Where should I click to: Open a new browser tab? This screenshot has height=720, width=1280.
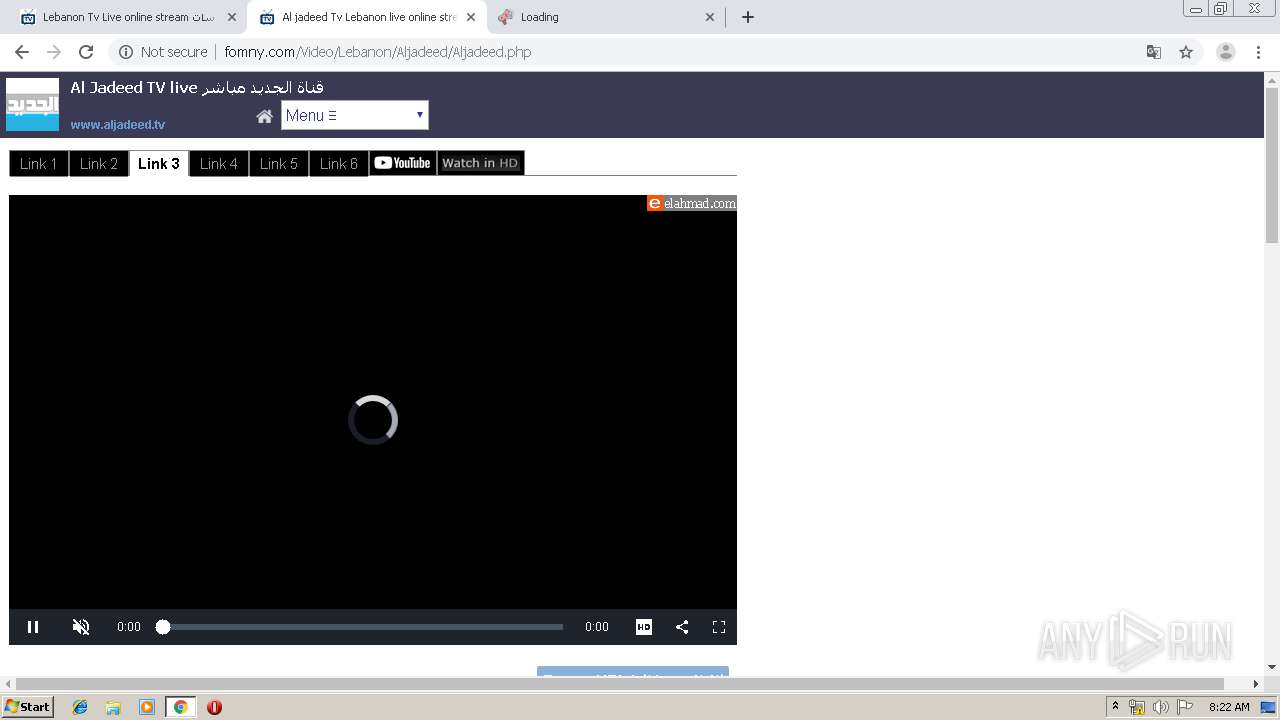[x=748, y=17]
